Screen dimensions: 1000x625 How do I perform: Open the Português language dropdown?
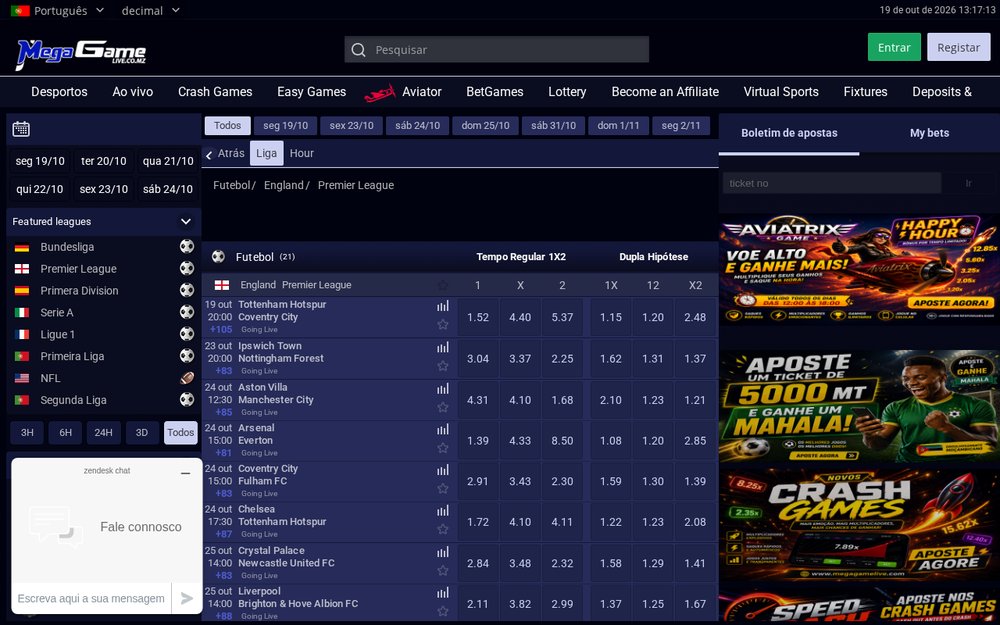[x=57, y=10]
